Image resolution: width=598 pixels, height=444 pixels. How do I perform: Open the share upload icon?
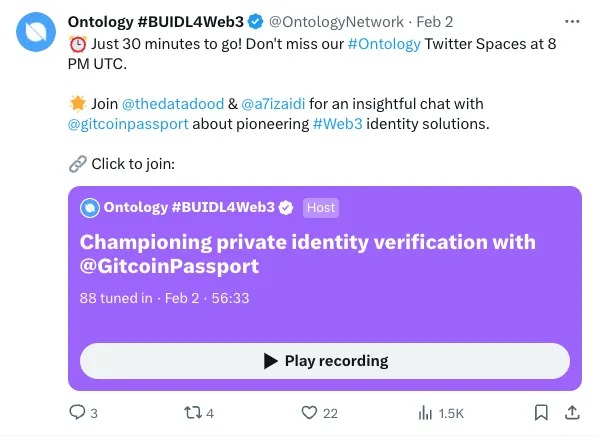572,412
